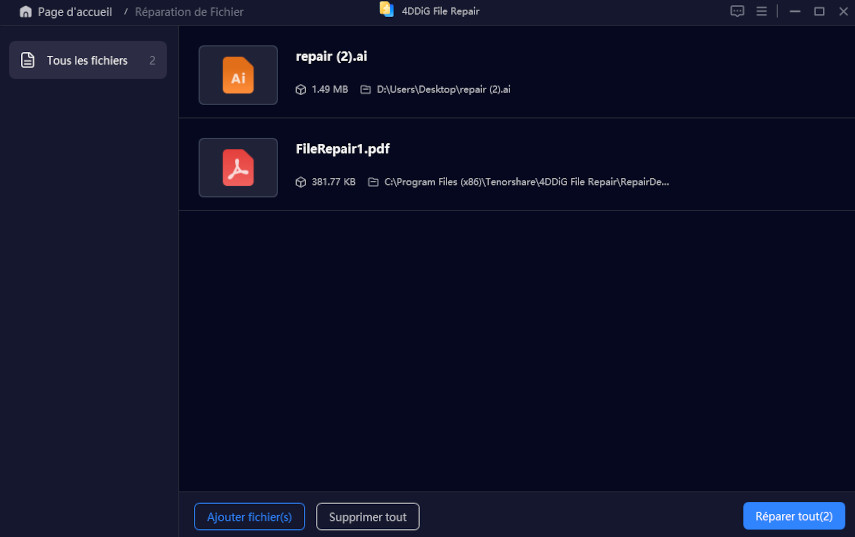Click the 381.77 KB size value
The image size is (855, 537).
[x=334, y=182]
